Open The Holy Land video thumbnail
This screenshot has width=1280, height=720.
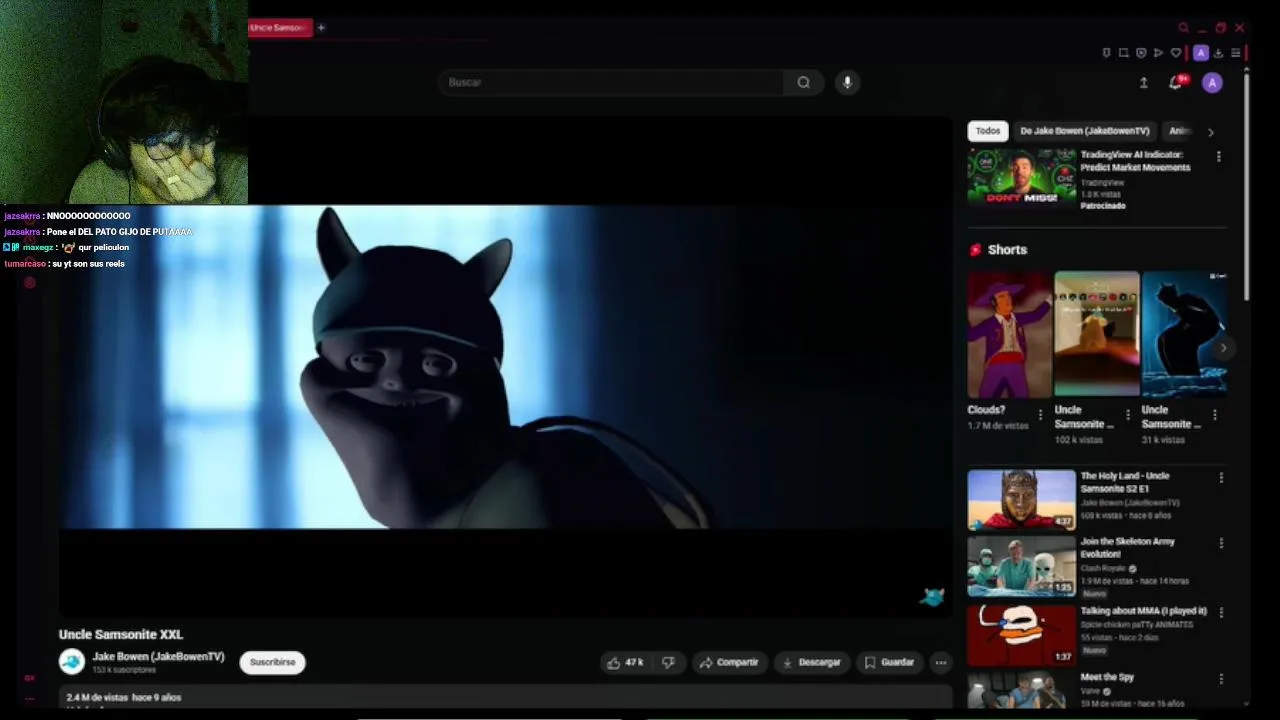(1021, 500)
